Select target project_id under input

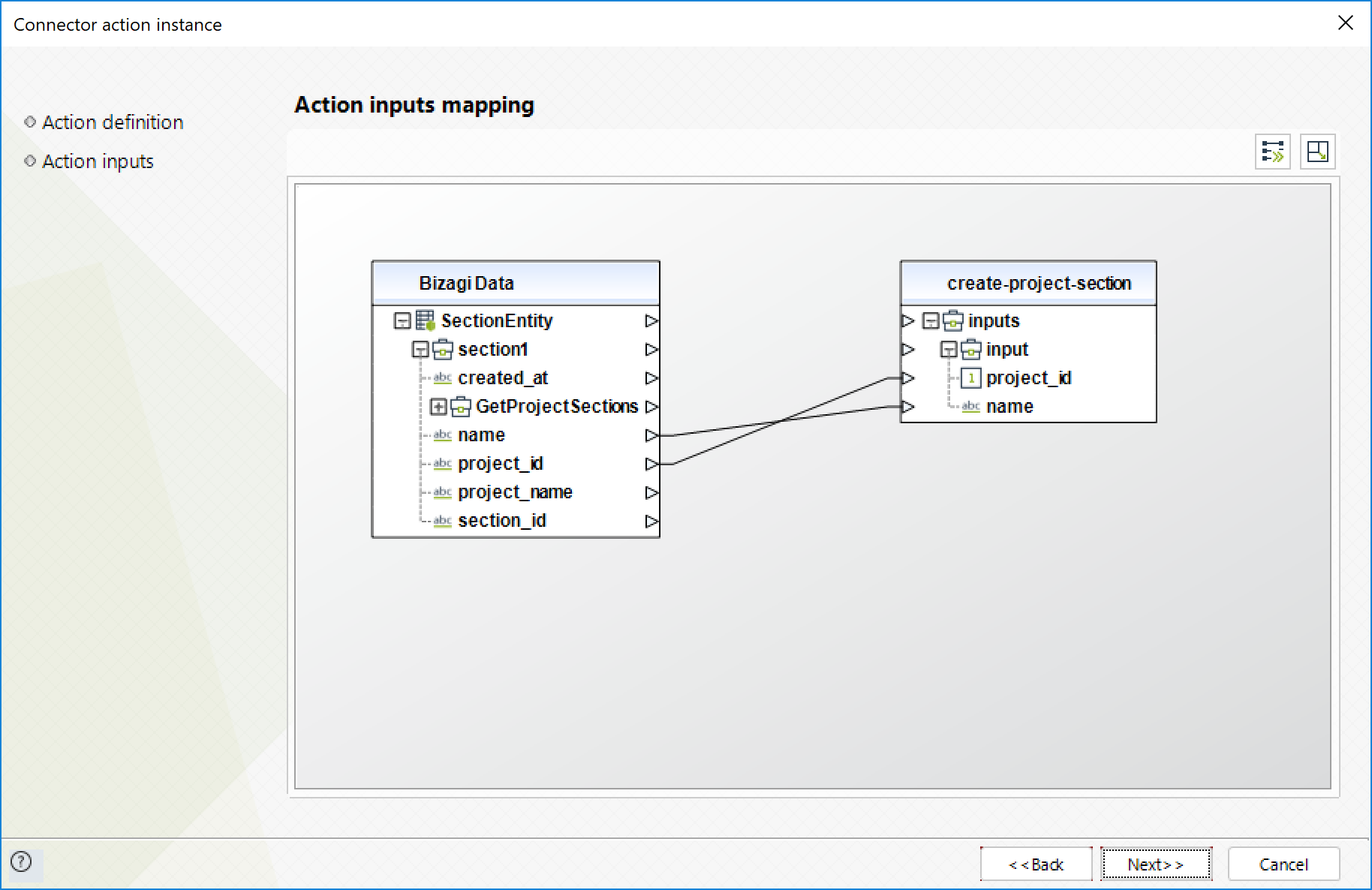[1028, 377]
